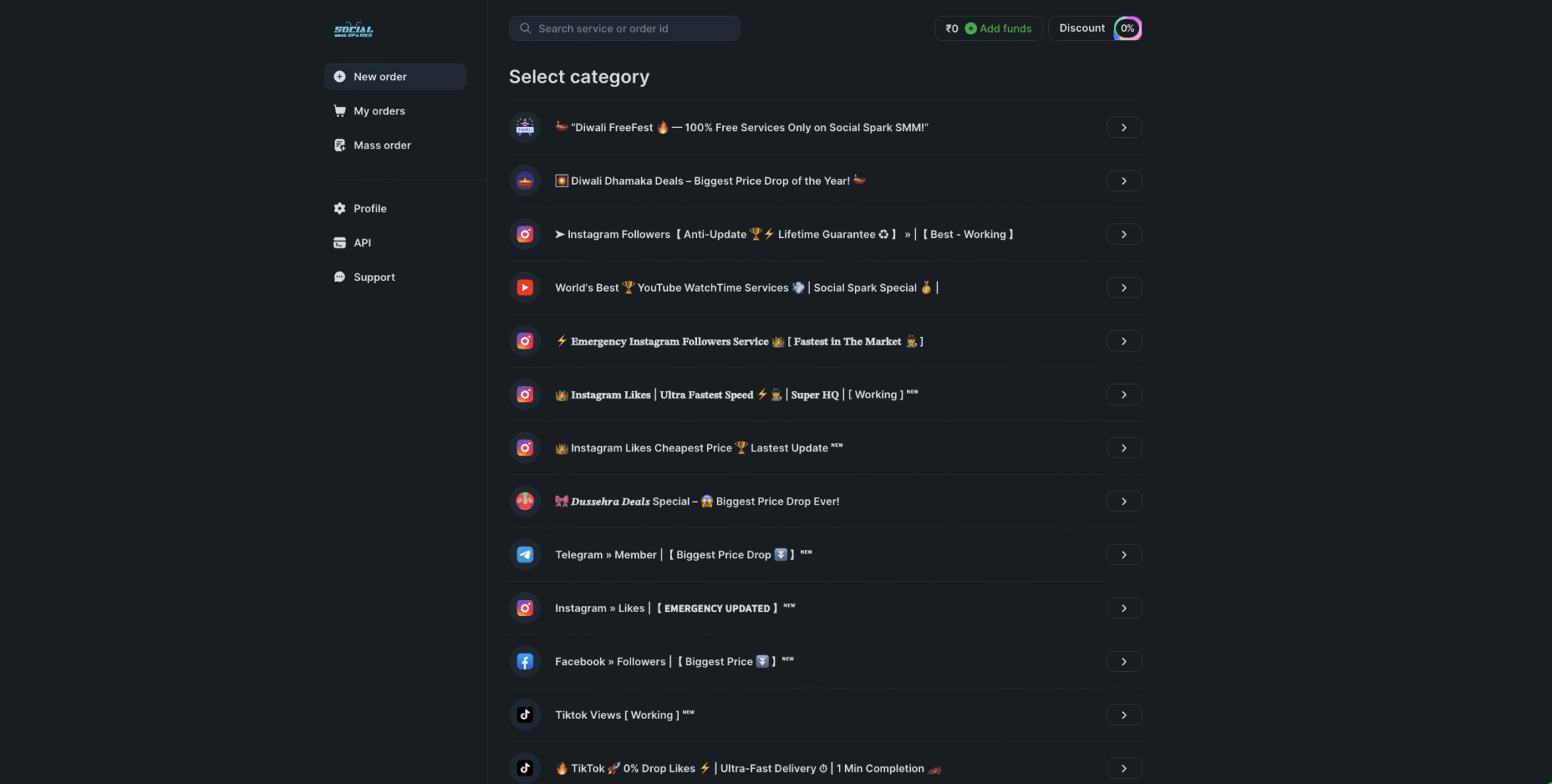Open the Instagram Likes Cheapest Price chevron
The width and height of the screenshot is (1552, 784).
coord(1124,448)
